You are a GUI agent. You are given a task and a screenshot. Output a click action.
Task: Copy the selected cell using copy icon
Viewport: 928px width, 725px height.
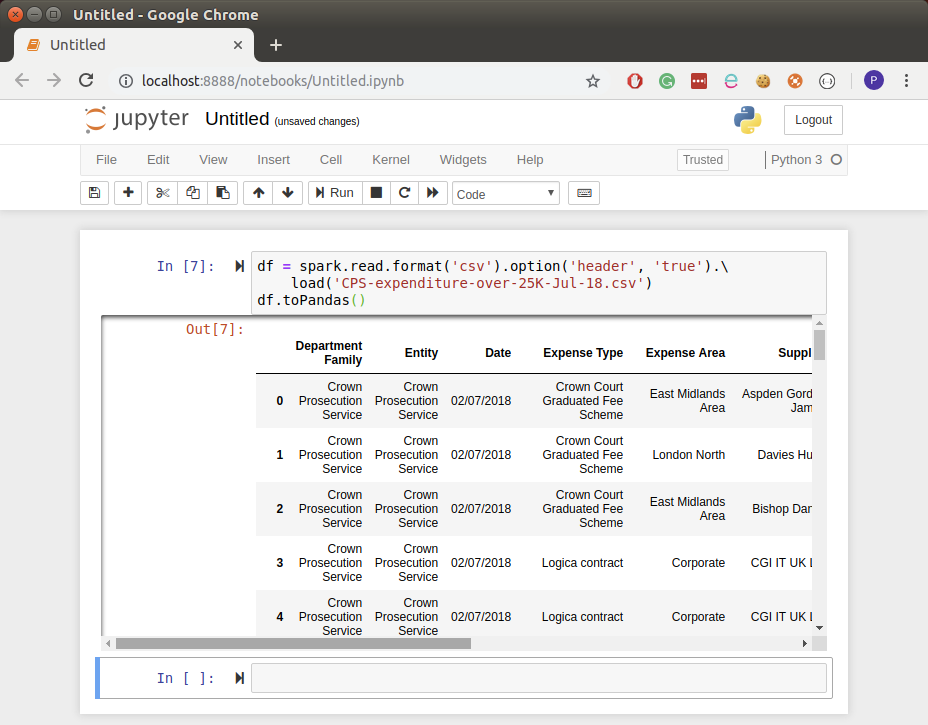pos(192,192)
